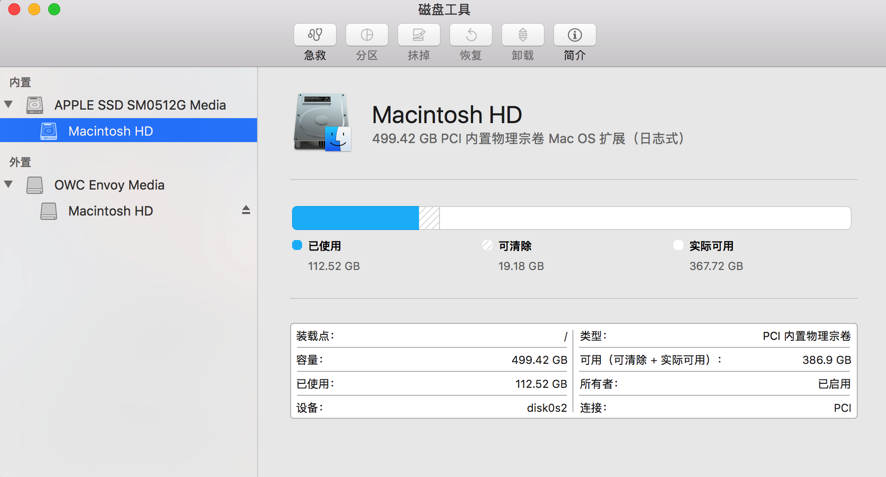Click the large Macintosh HD drive icon
The height and width of the screenshot is (477, 886).
tap(322, 123)
